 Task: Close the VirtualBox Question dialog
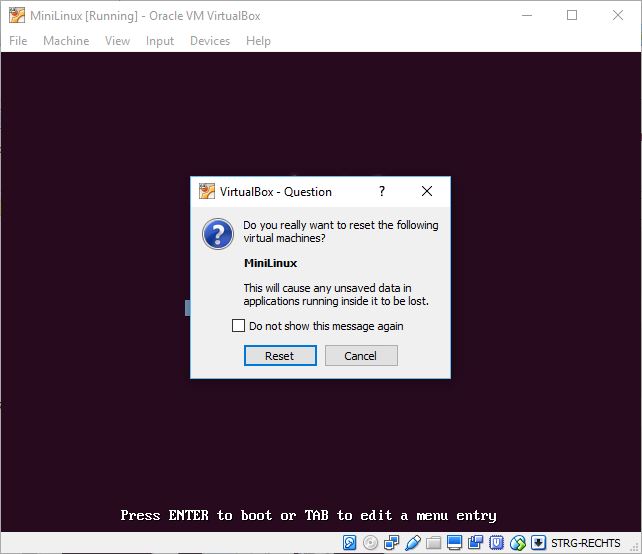(x=427, y=191)
